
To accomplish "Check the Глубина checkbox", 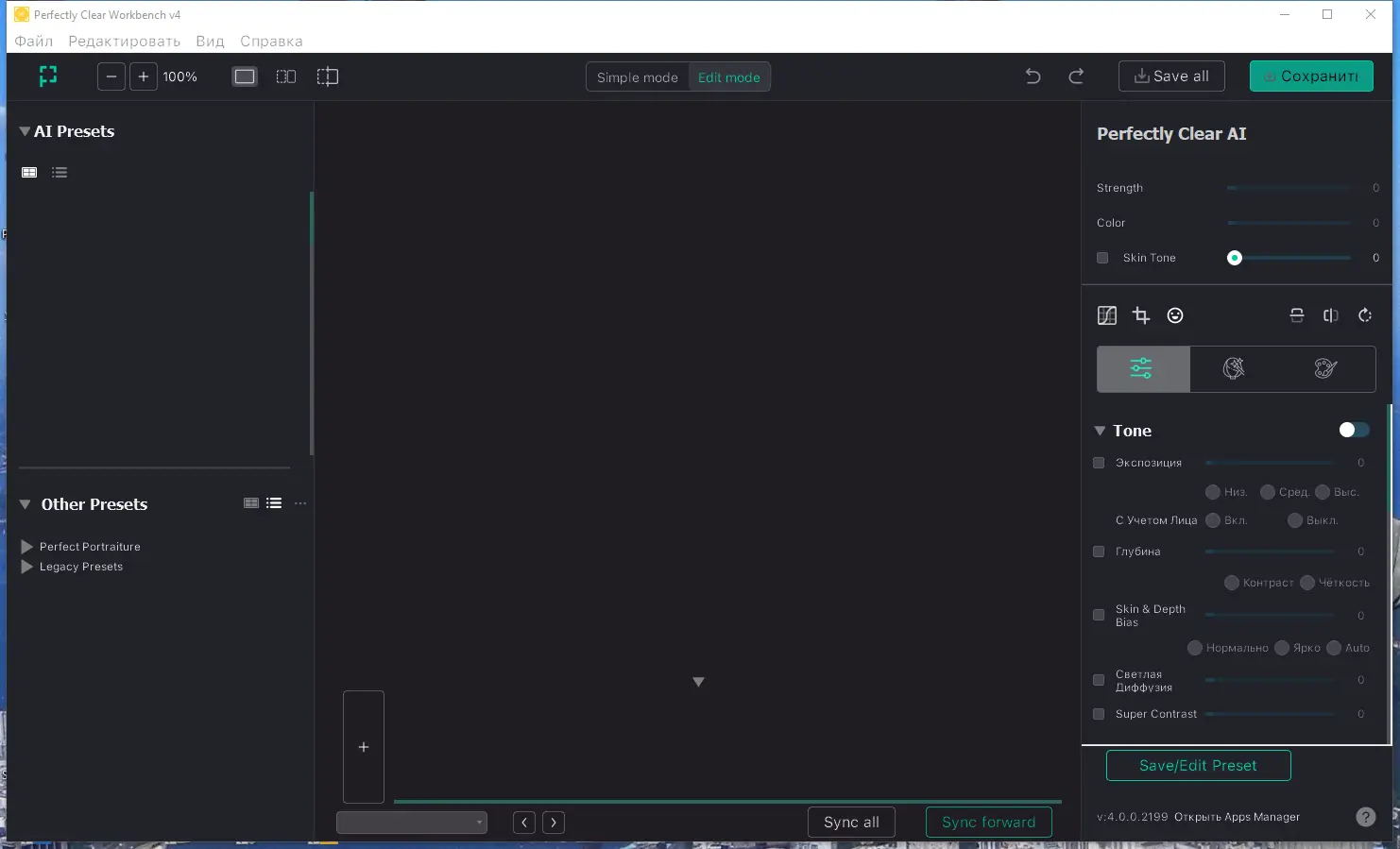I will point(1099,552).
